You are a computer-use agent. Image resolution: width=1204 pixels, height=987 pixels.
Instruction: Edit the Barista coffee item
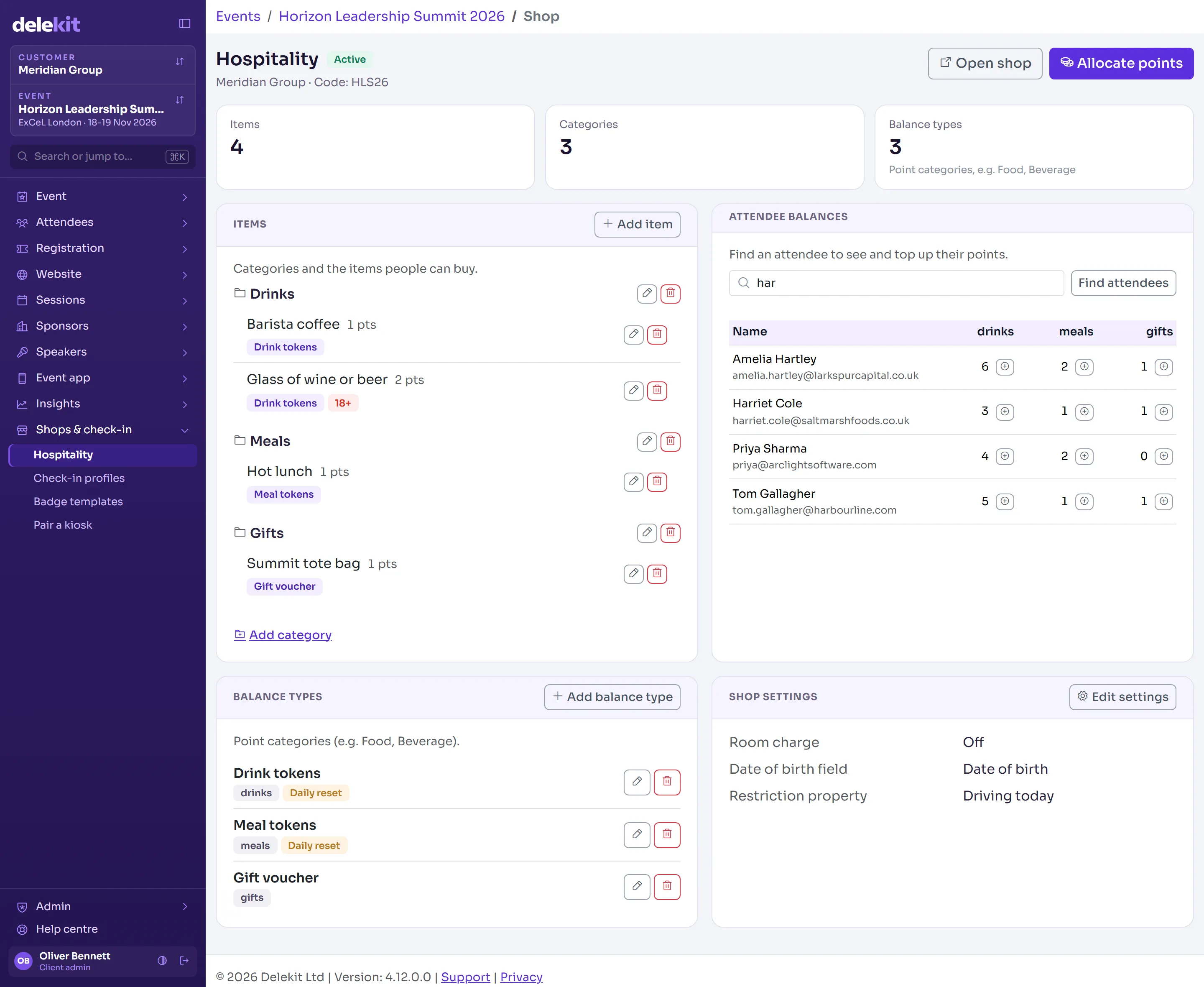point(633,334)
